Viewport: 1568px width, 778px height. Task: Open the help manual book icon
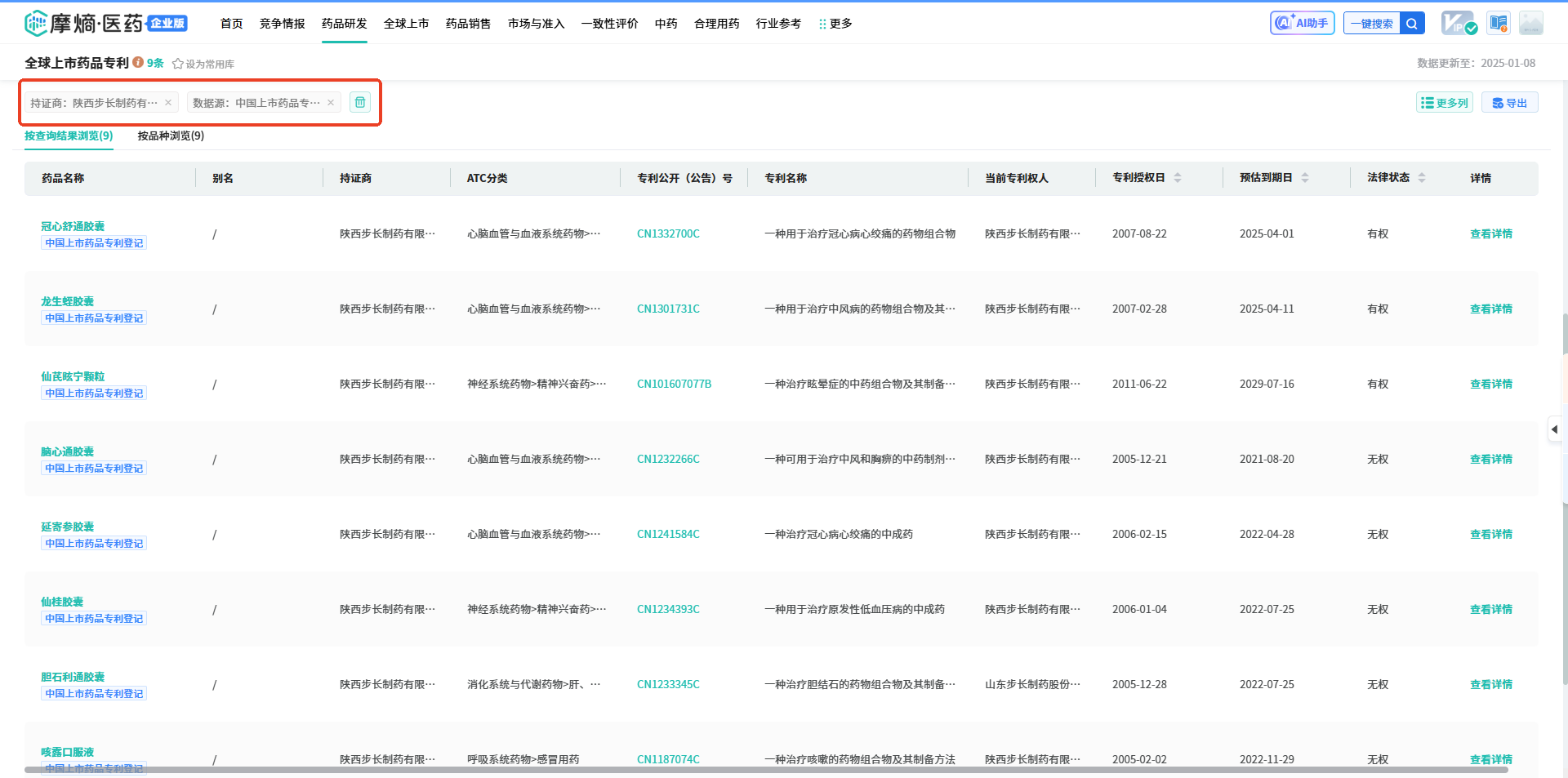pos(1499,23)
